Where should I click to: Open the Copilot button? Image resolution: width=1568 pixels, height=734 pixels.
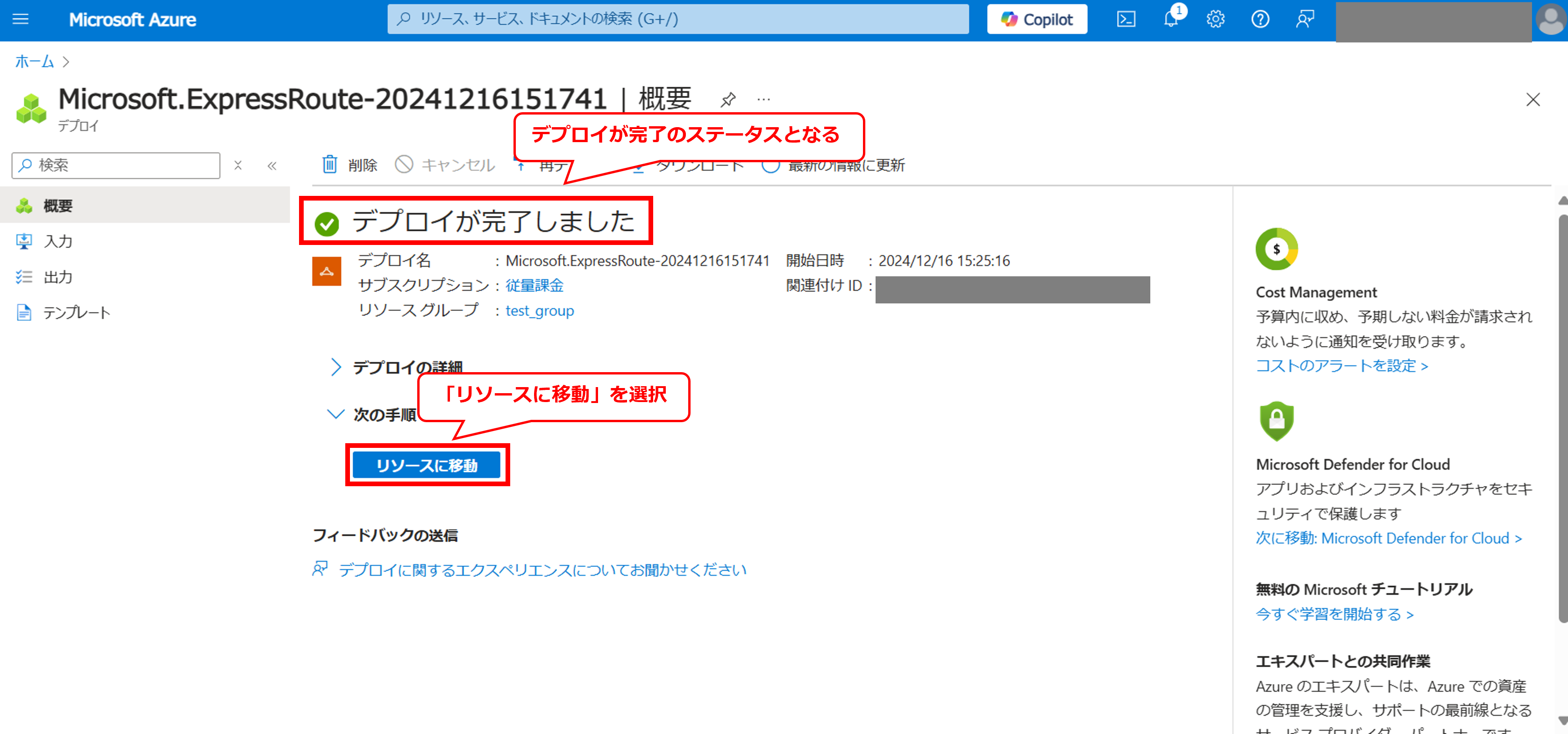1037,20
